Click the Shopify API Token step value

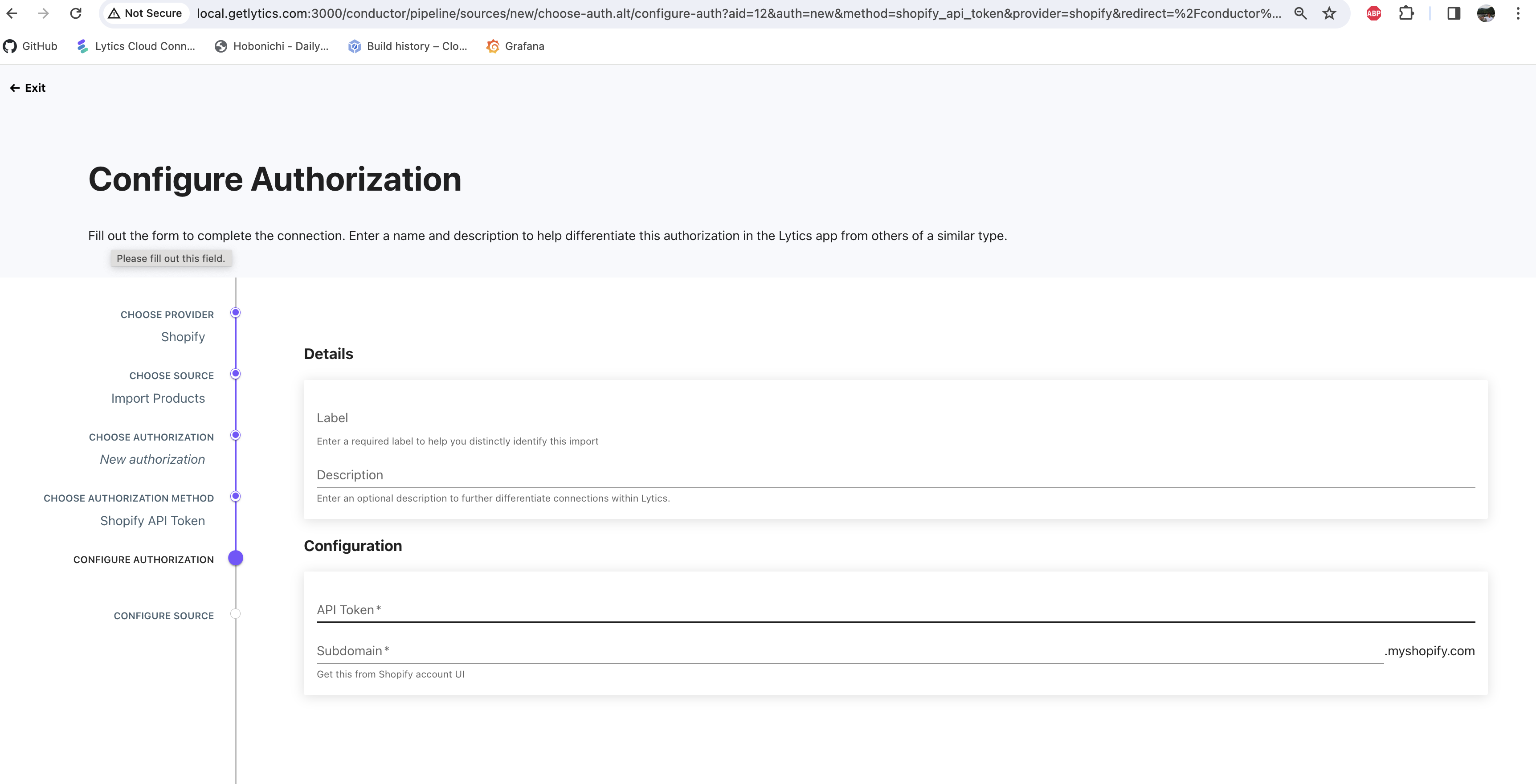(153, 521)
